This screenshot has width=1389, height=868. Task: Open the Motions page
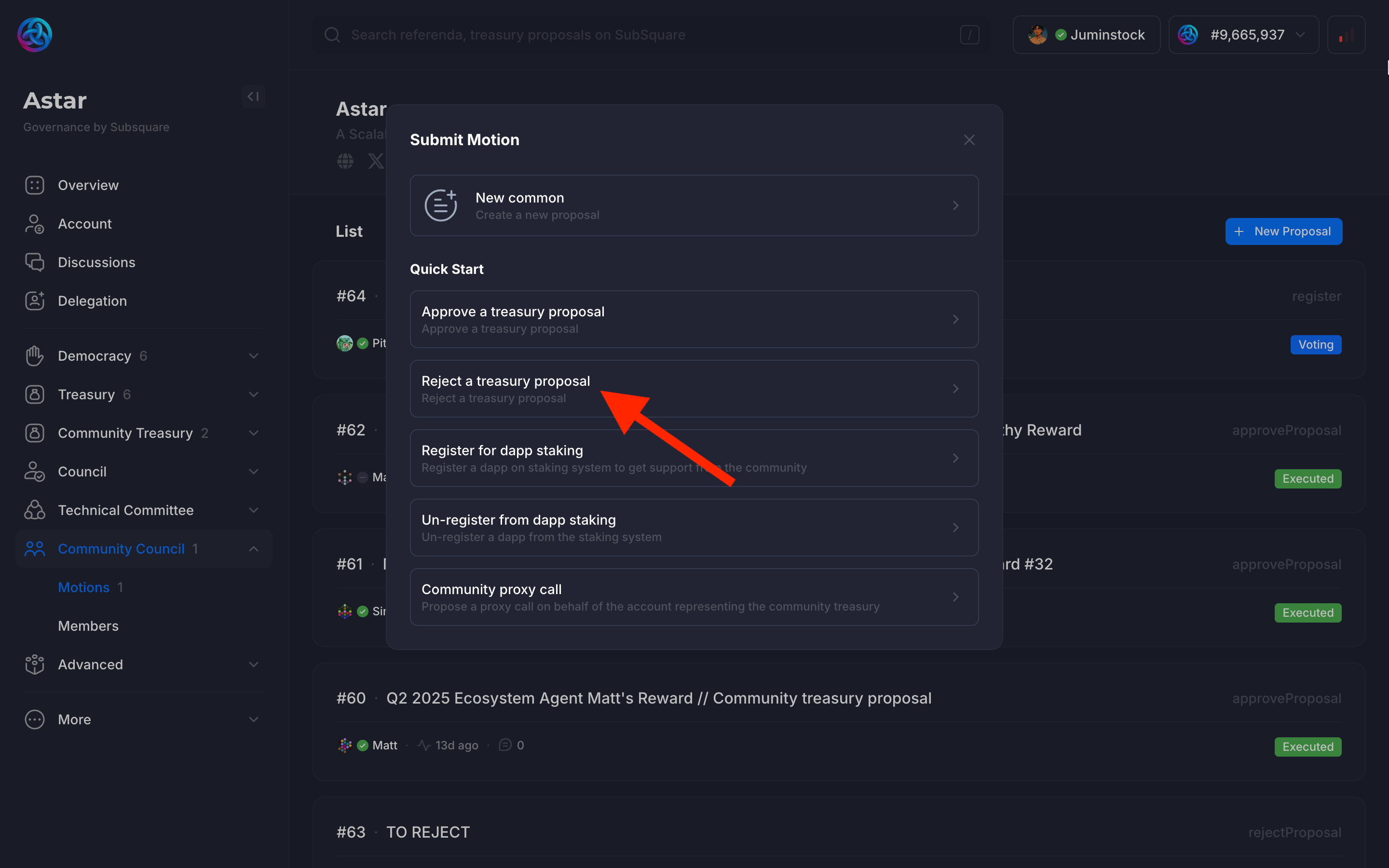point(84,587)
